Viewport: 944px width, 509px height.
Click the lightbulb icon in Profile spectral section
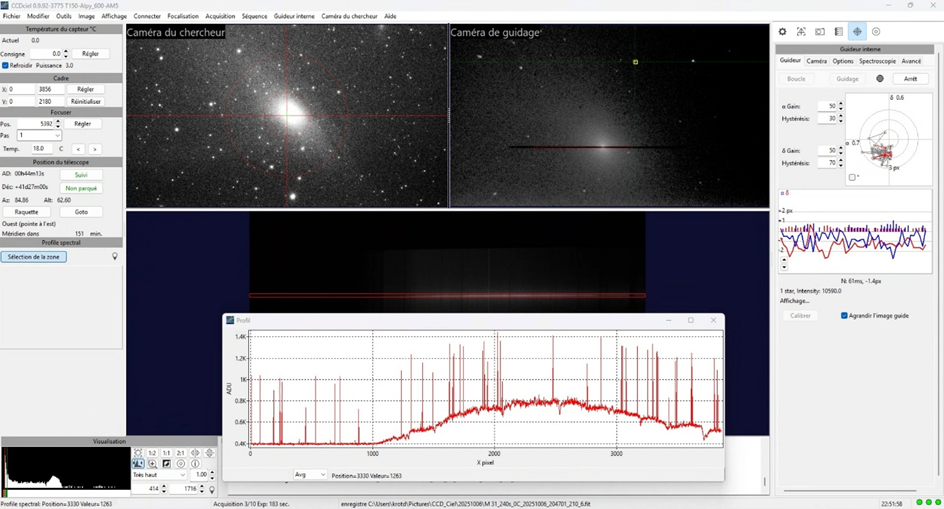pyautogui.click(x=114, y=257)
